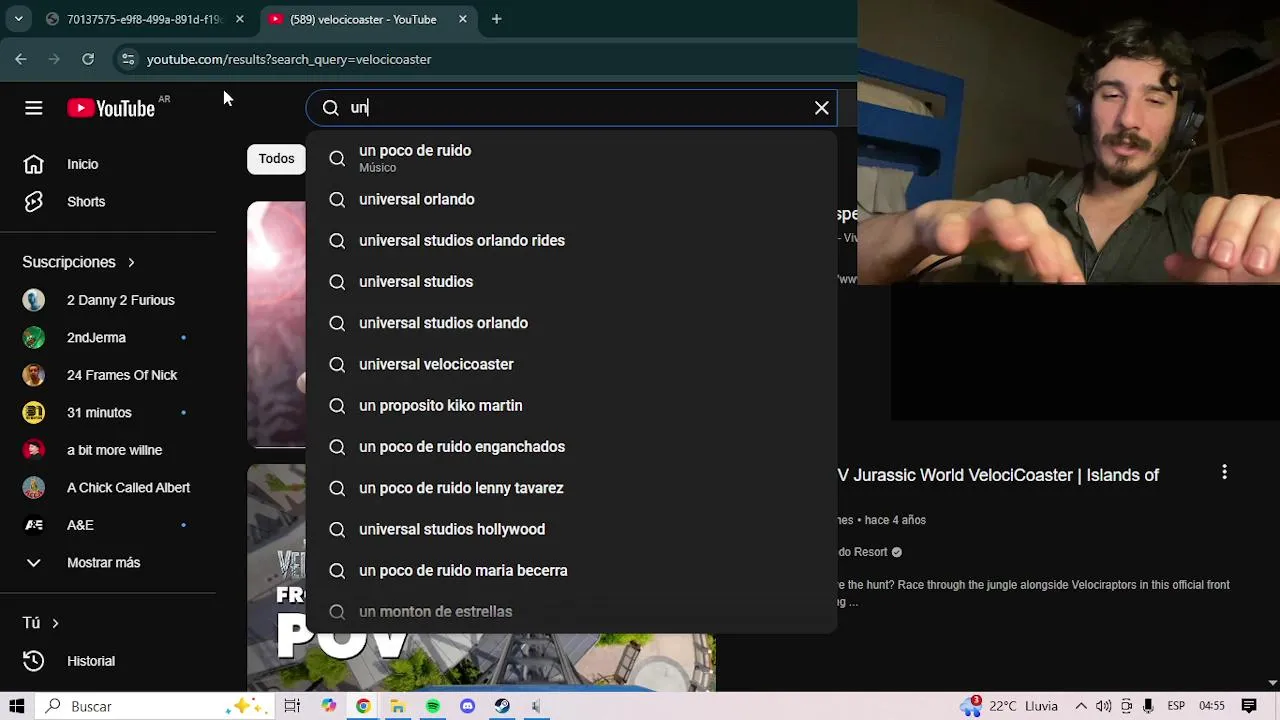Select suggestion 'un poco de ruido' Músico

[571, 158]
